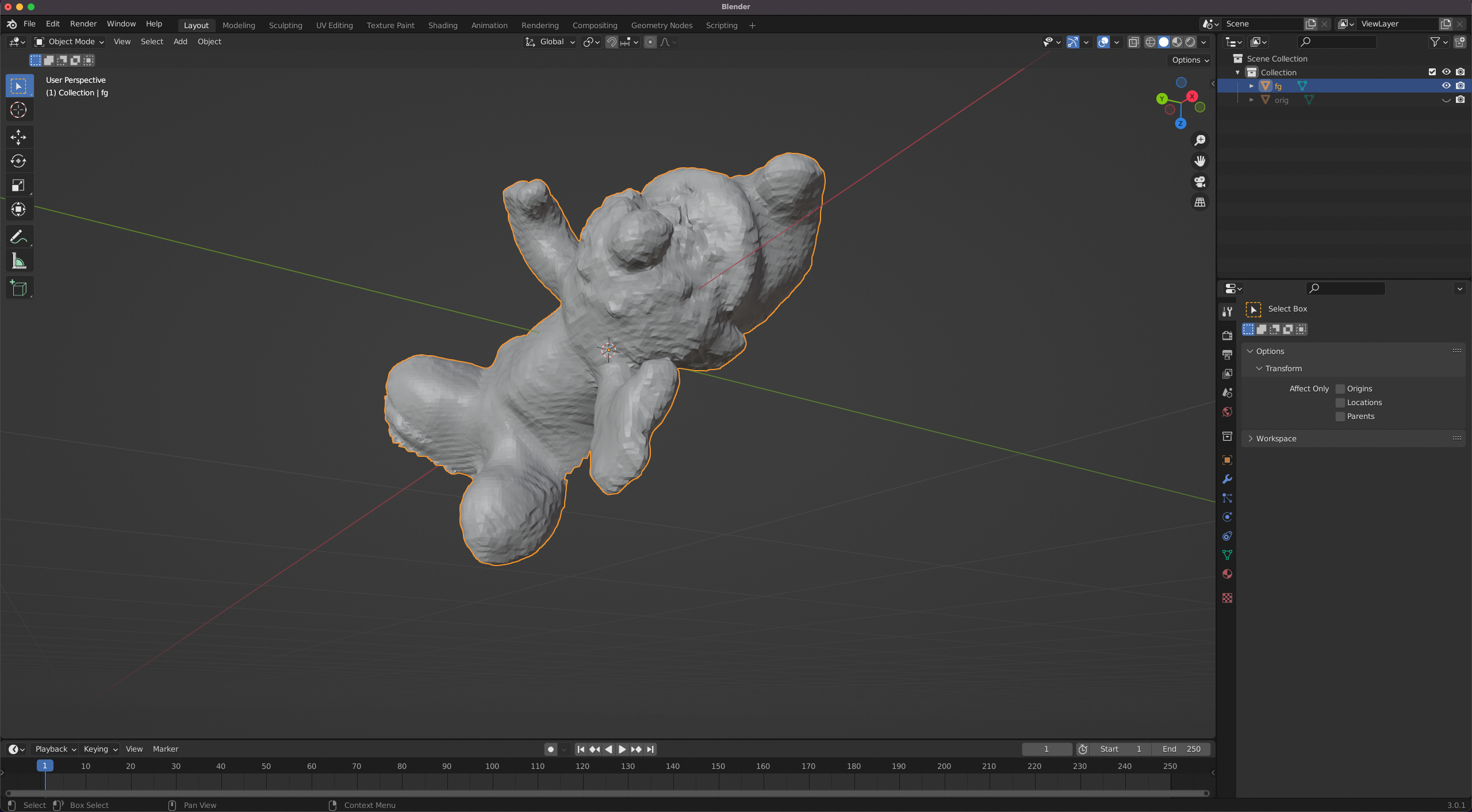Open the Playback dropdown in timeline
The height and width of the screenshot is (812, 1472).
[x=55, y=749]
